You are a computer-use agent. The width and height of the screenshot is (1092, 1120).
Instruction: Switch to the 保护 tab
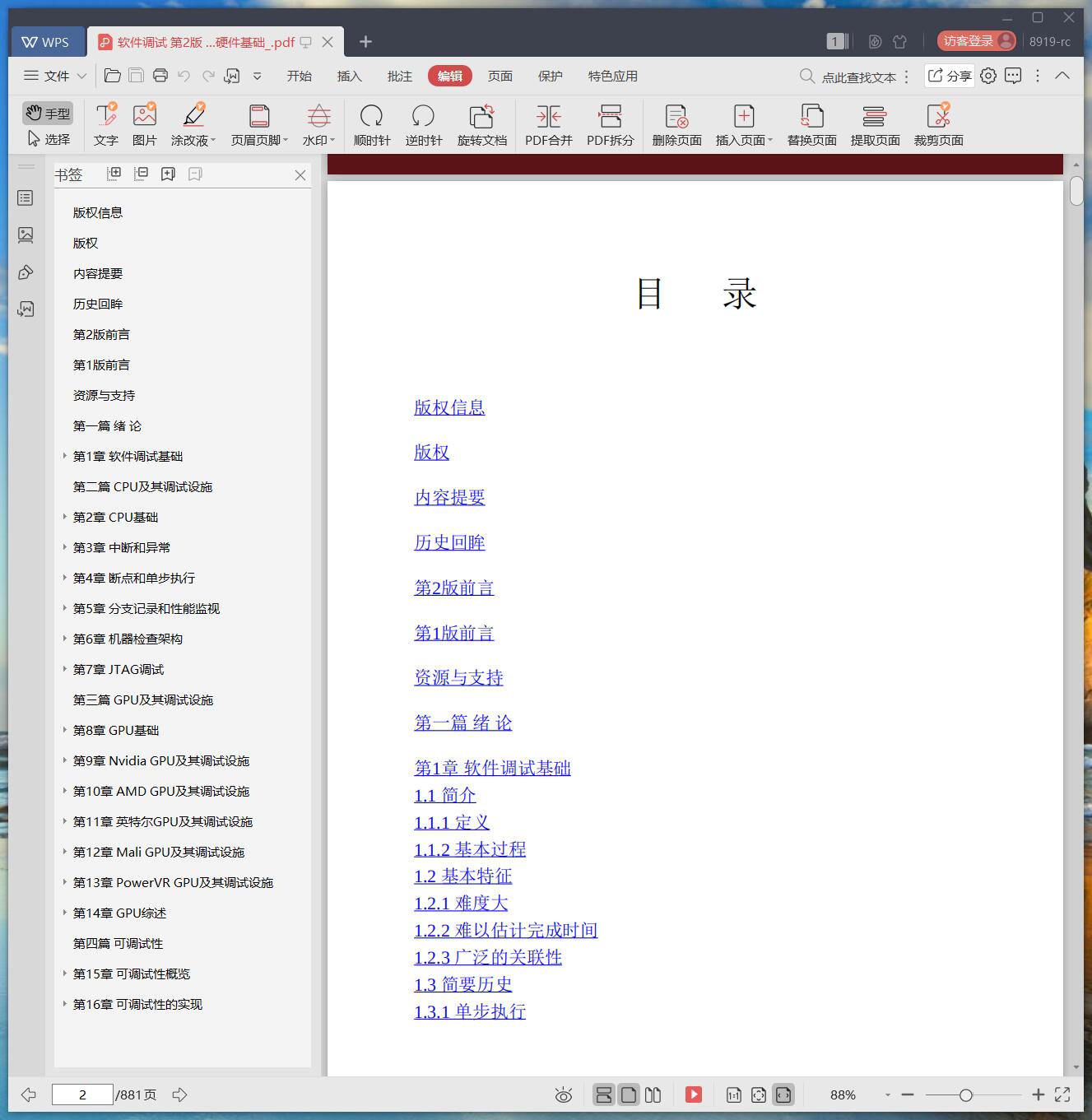click(550, 76)
